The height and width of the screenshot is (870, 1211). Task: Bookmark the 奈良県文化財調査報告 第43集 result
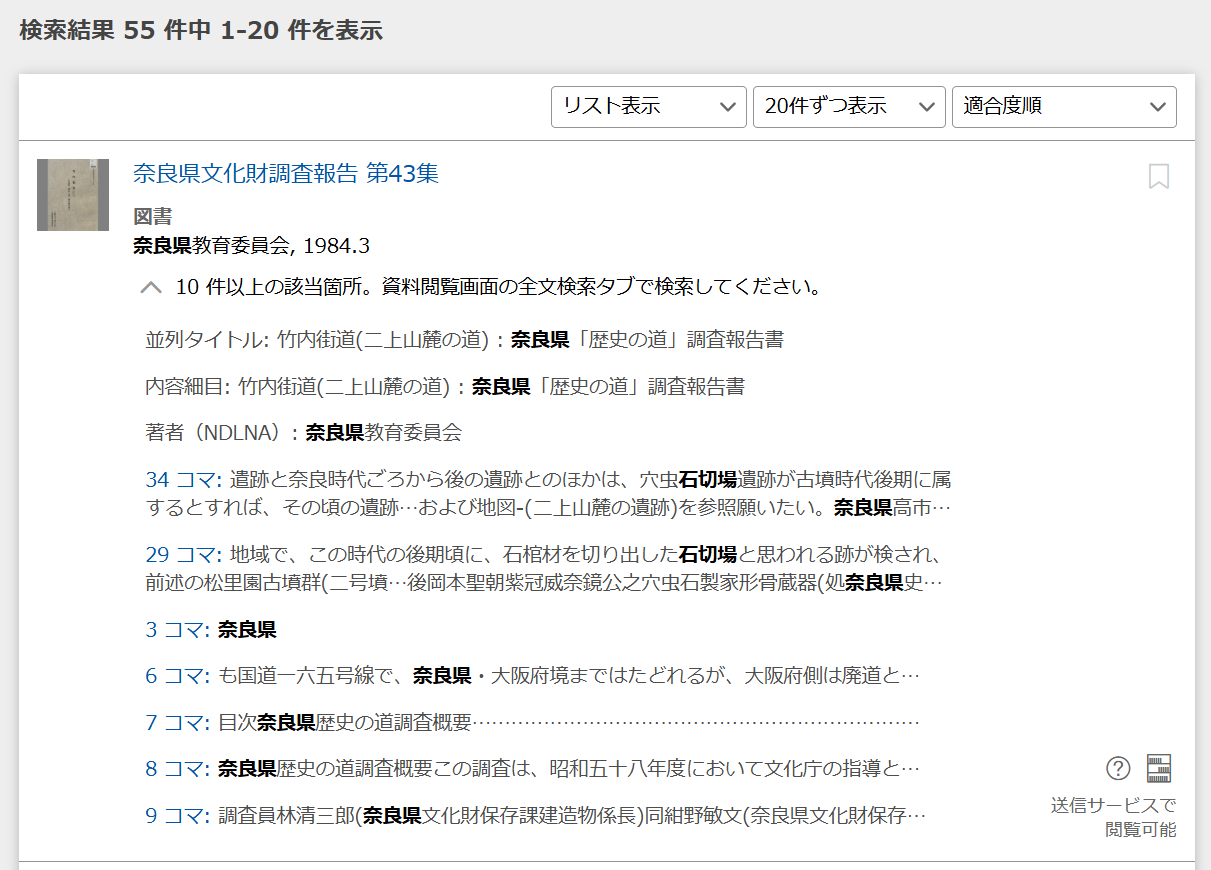(x=1158, y=177)
